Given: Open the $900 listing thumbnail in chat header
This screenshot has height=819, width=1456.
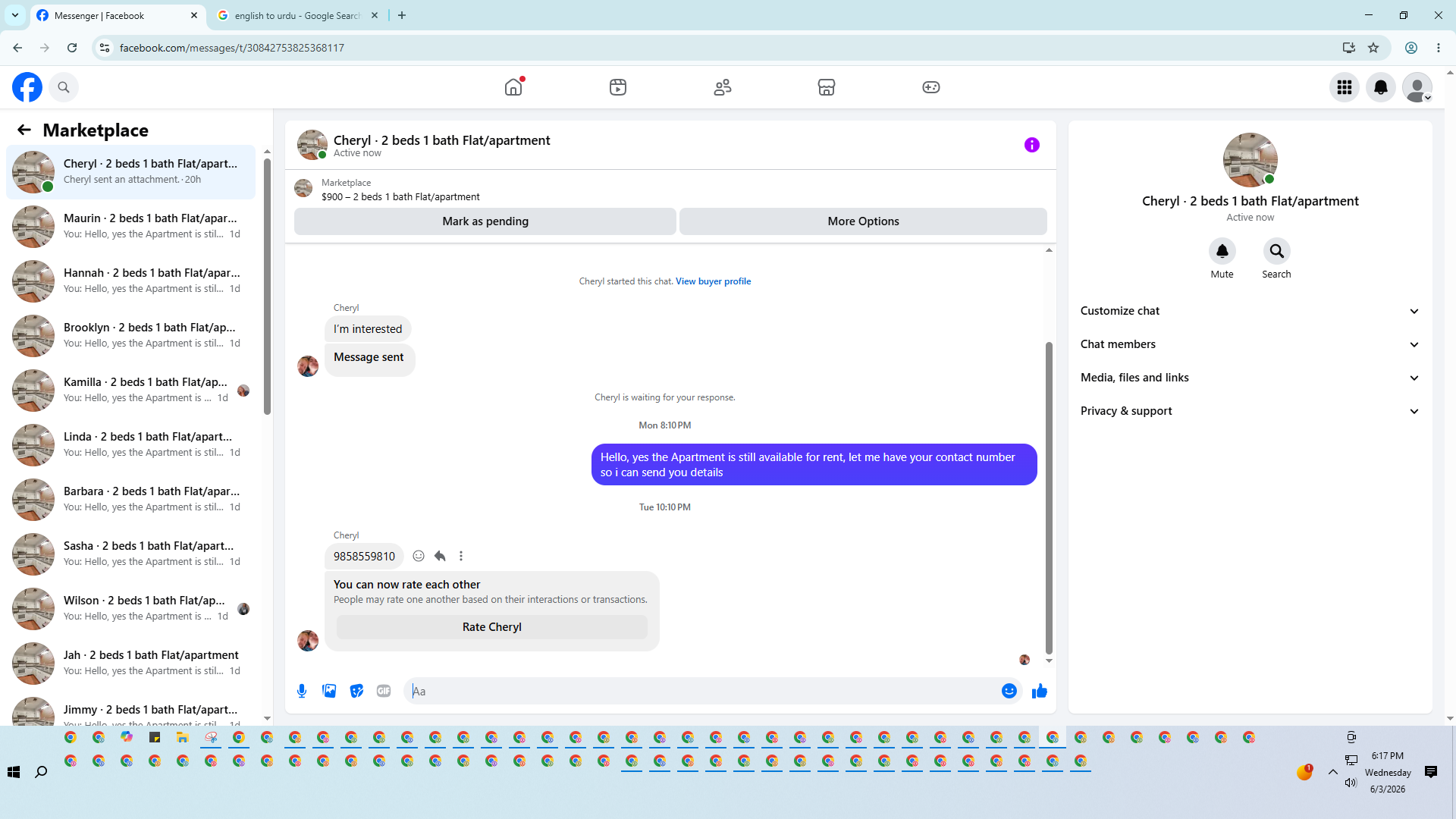Looking at the screenshot, I should (303, 188).
